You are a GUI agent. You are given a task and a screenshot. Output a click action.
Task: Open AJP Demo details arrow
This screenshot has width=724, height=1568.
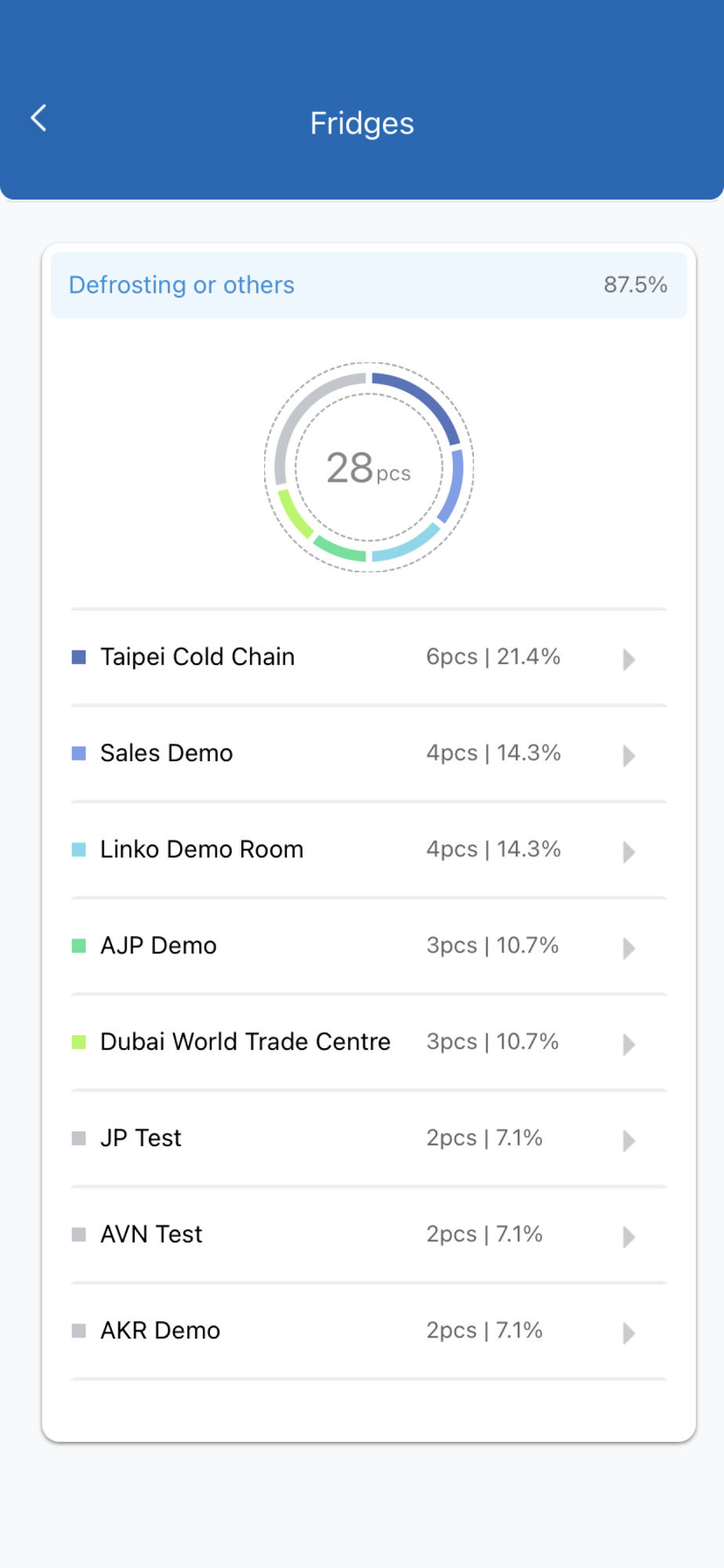click(628, 949)
